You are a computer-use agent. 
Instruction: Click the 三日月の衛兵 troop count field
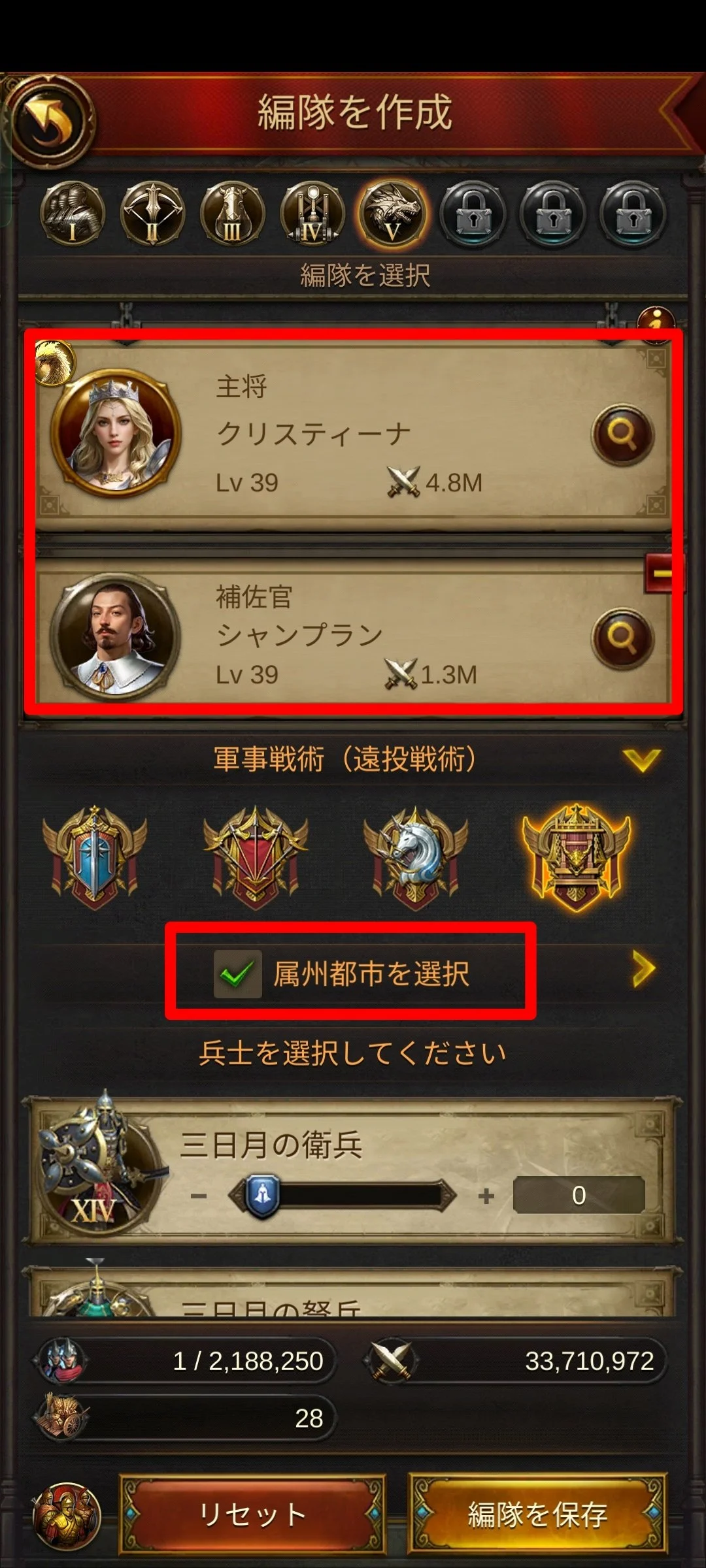(579, 1195)
